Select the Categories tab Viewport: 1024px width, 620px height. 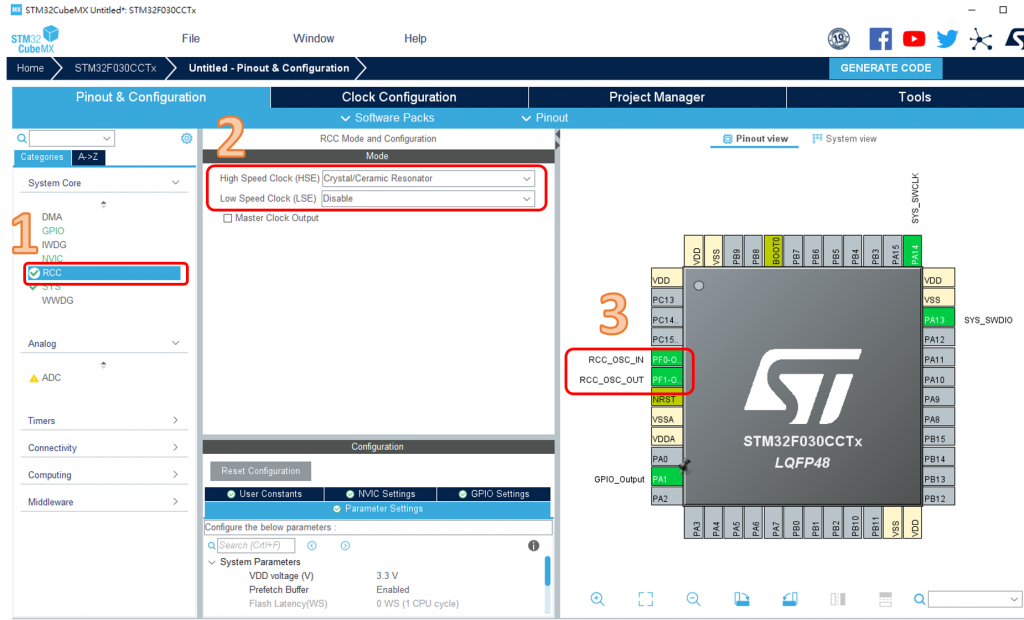coord(42,157)
